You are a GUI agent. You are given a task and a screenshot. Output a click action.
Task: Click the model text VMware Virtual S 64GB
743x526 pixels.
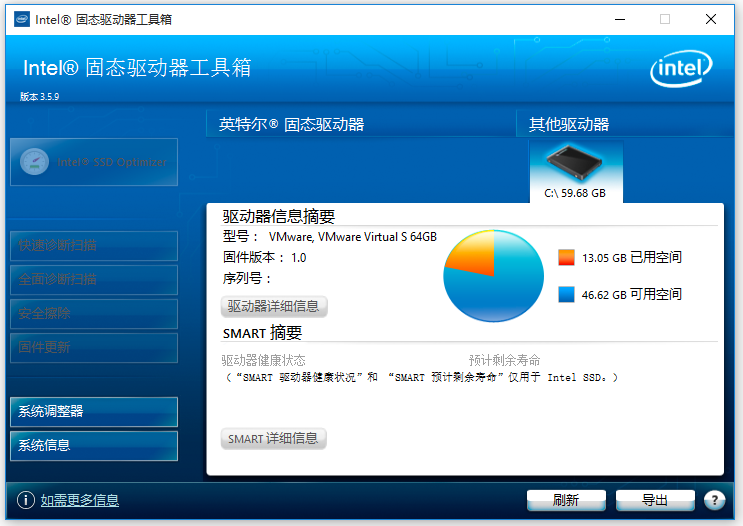[353, 236]
